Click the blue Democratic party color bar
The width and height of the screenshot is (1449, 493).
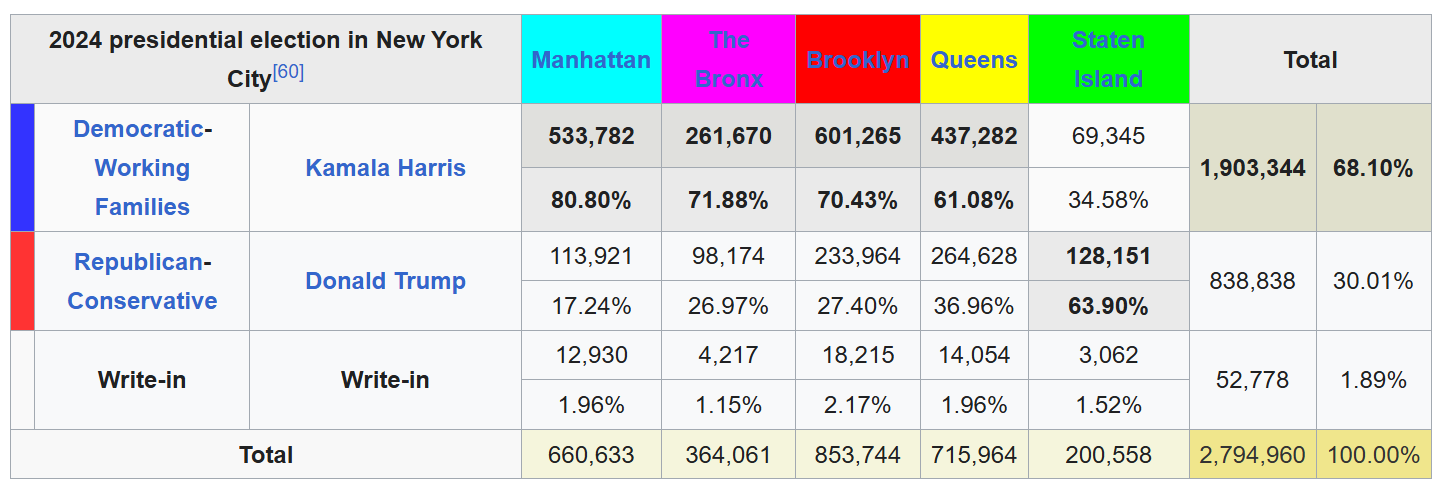coord(22,168)
